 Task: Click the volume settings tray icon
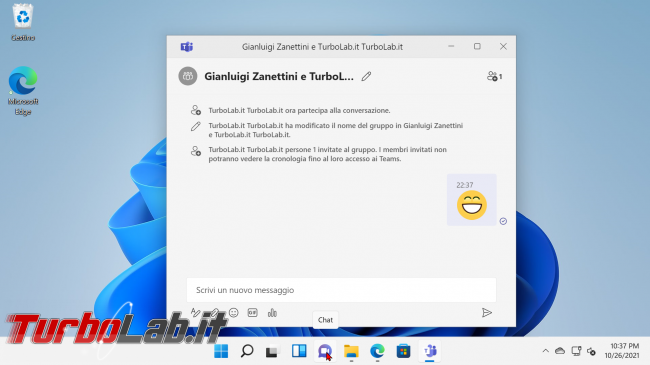[592, 351]
